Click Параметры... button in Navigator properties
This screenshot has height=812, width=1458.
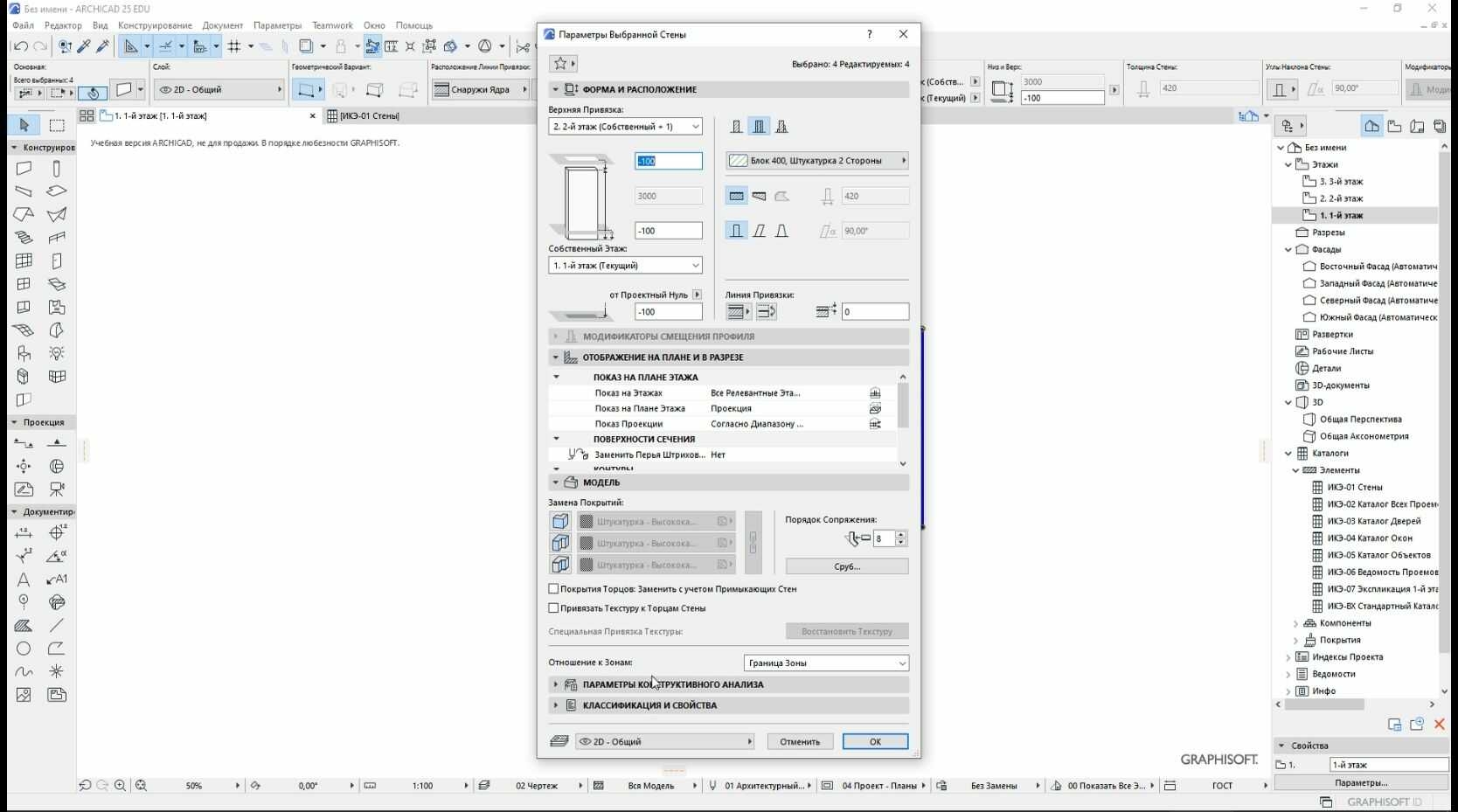[x=1361, y=783]
